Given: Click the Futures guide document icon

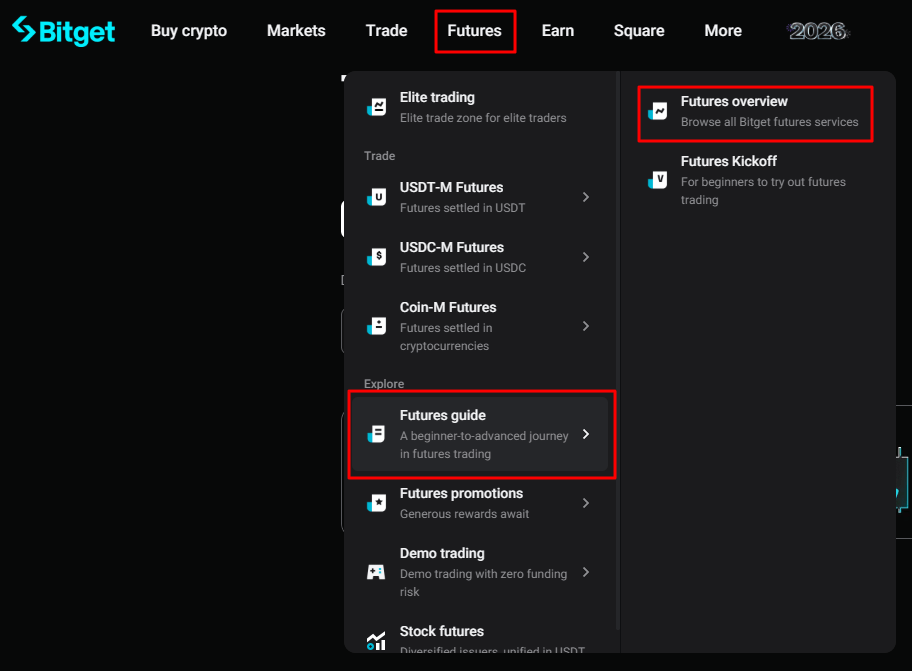Looking at the screenshot, I should click(x=376, y=434).
